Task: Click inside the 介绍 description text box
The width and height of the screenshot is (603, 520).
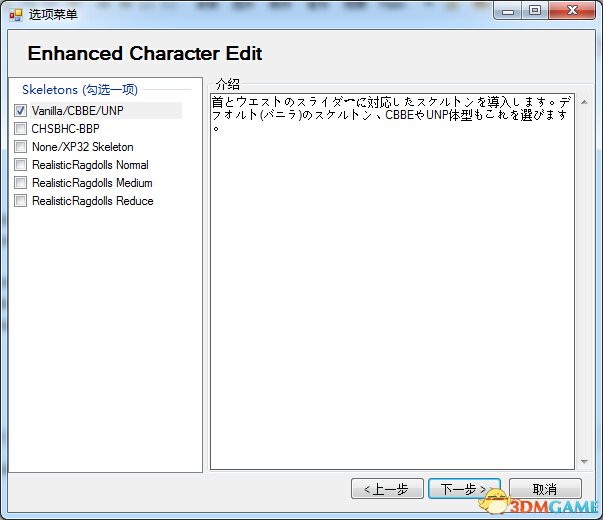Action: [392, 281]
